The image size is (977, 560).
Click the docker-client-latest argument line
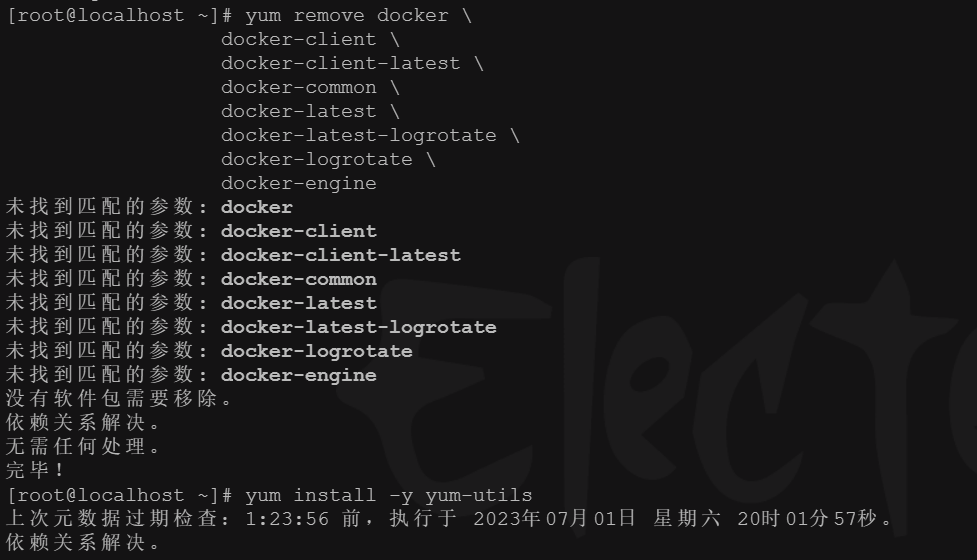click(352, 64)
